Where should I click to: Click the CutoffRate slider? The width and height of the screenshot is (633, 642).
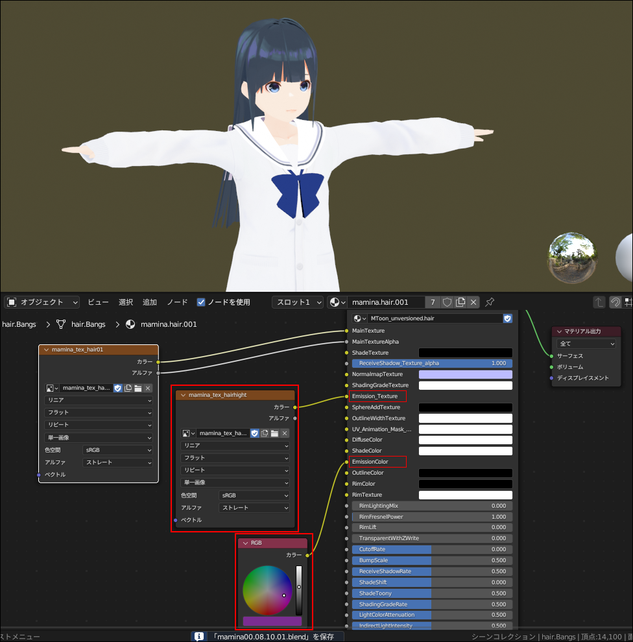click(432, 549)
